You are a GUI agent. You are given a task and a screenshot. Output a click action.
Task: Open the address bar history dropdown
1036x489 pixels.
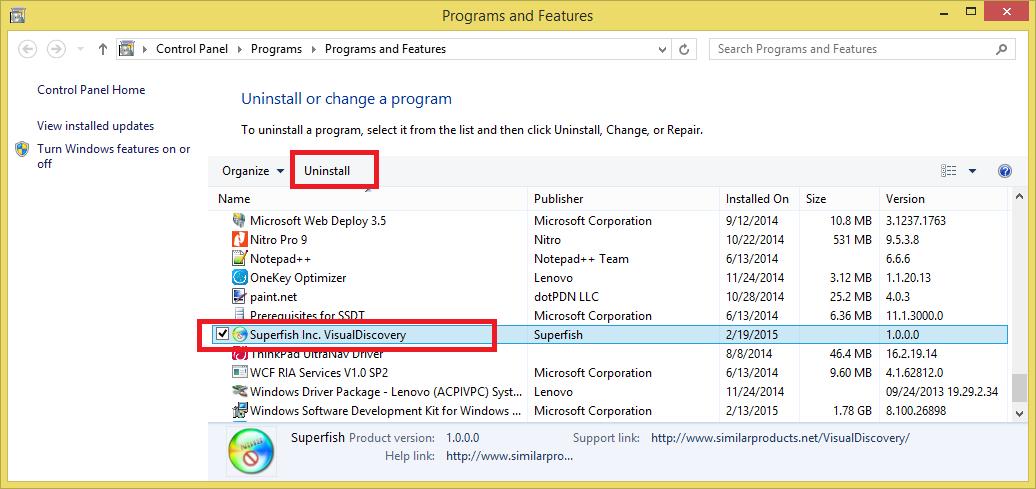[x=663, y=49]
